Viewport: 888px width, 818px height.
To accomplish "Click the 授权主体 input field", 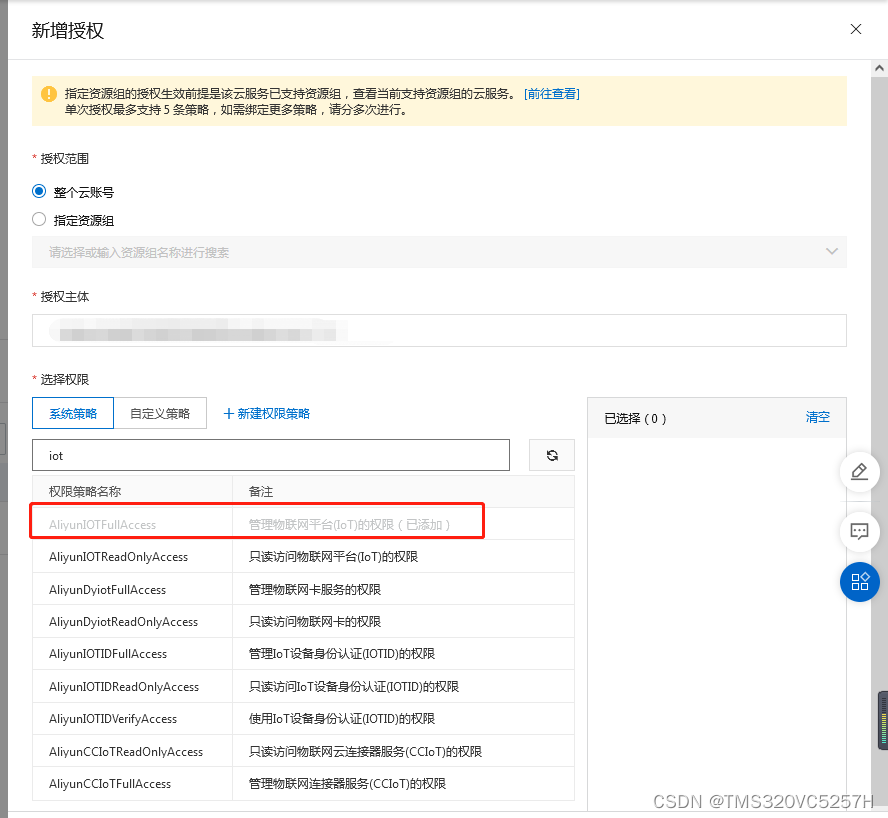I will (439, 330).
